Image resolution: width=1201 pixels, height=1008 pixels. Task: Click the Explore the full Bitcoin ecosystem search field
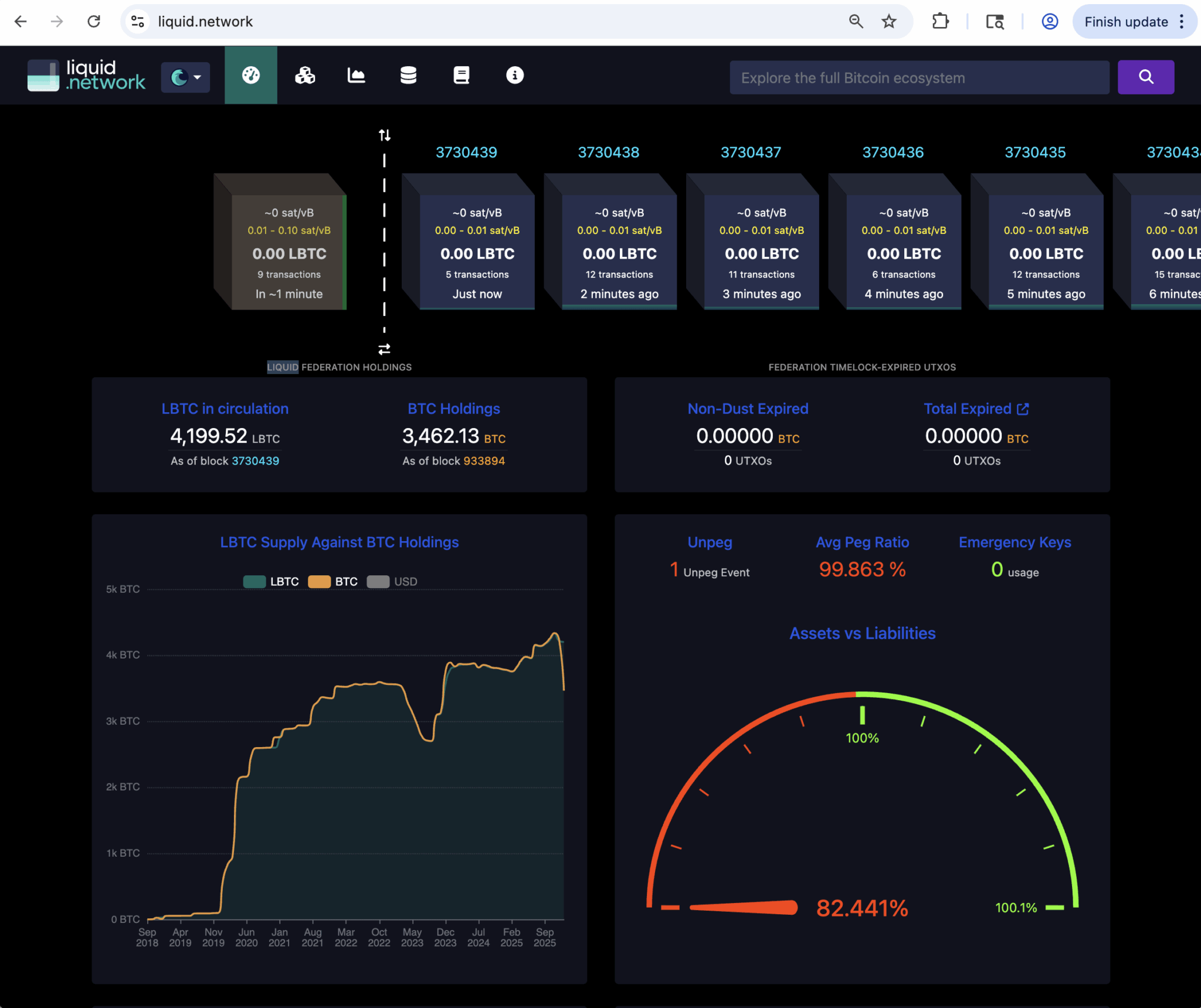click(x=918, y=77)
